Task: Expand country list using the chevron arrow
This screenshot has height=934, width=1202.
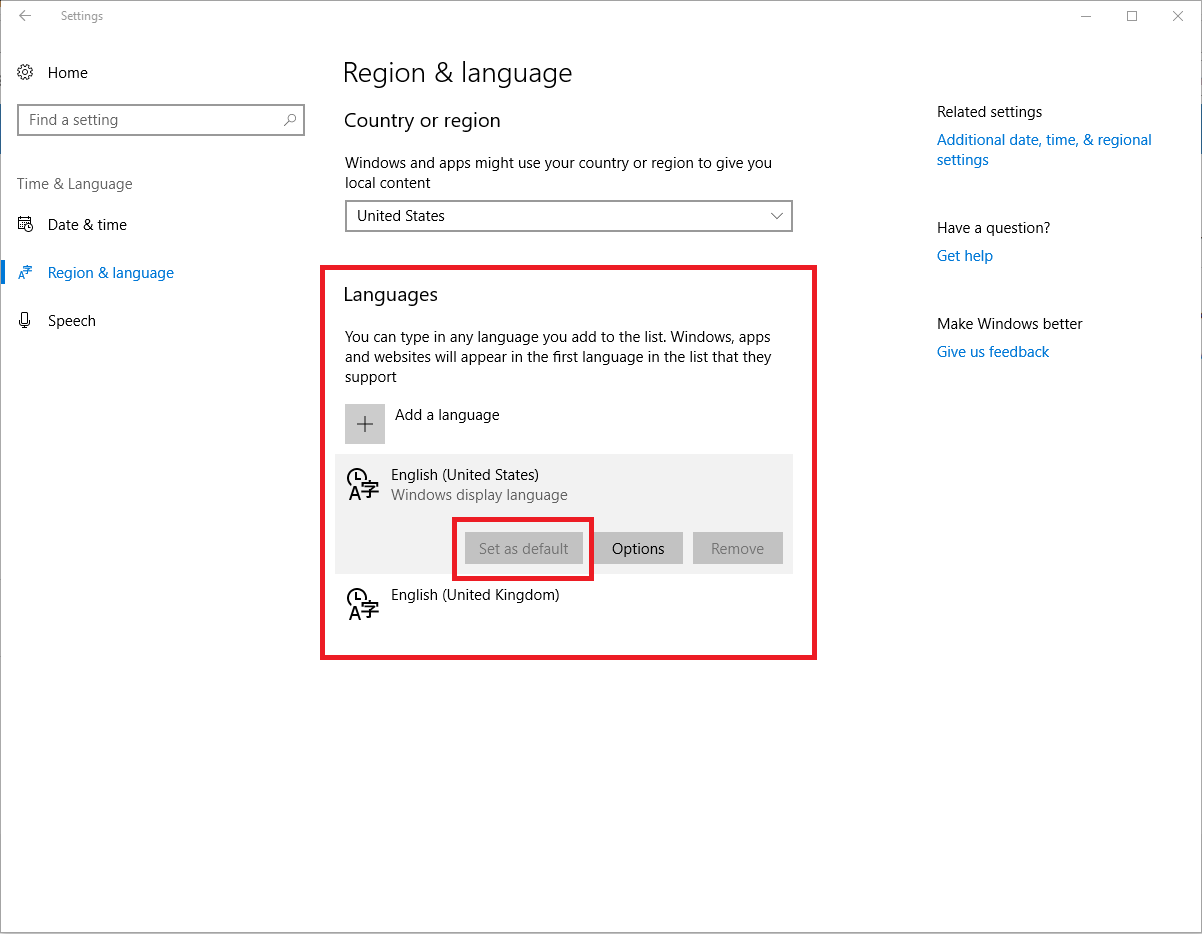Action: pos(777,216)
